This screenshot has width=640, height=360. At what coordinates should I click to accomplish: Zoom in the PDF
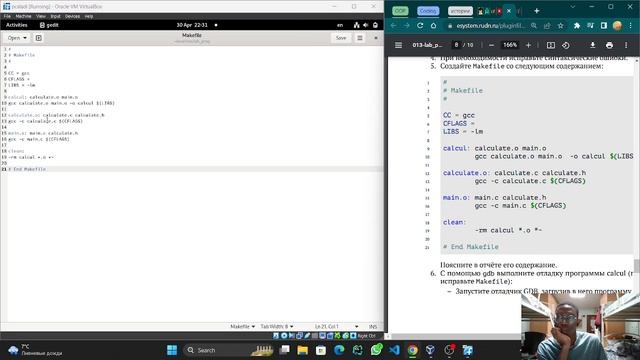click(528, 45)
